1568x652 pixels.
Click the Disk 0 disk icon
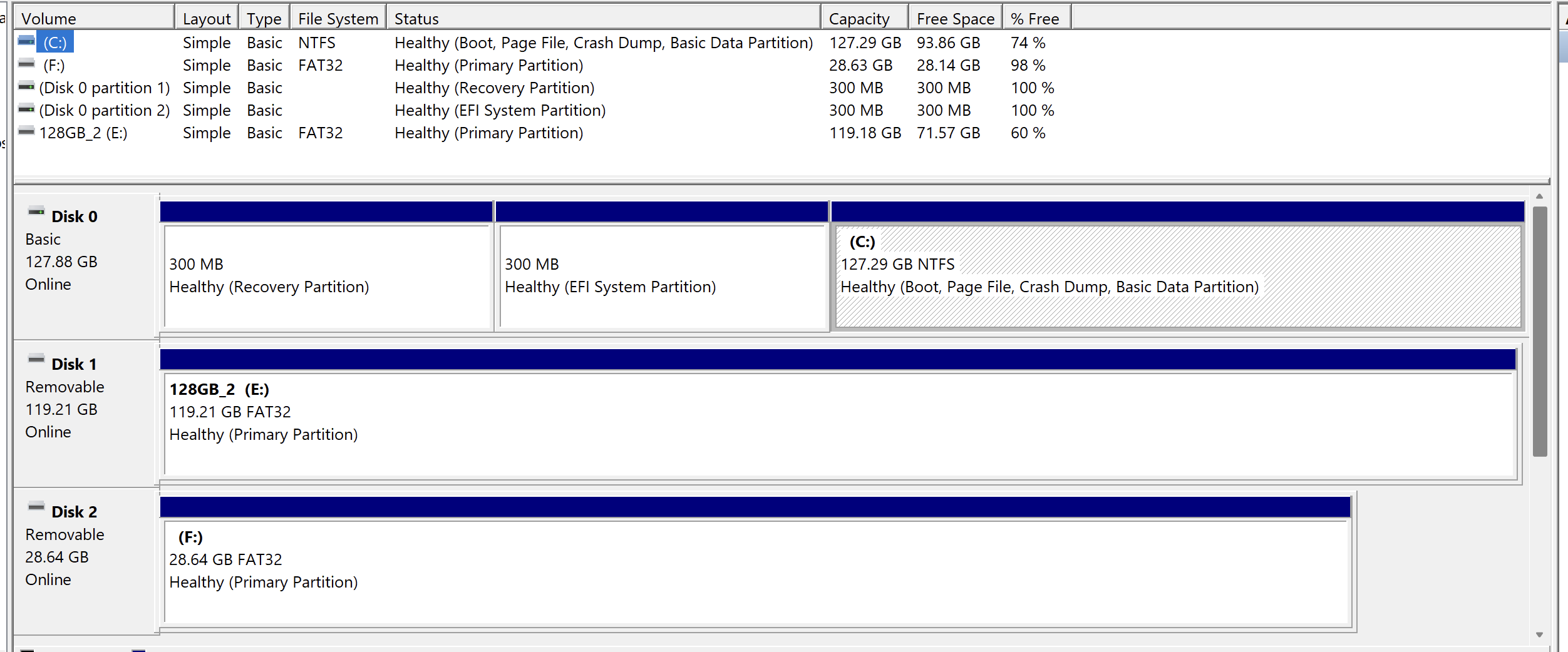36,212
